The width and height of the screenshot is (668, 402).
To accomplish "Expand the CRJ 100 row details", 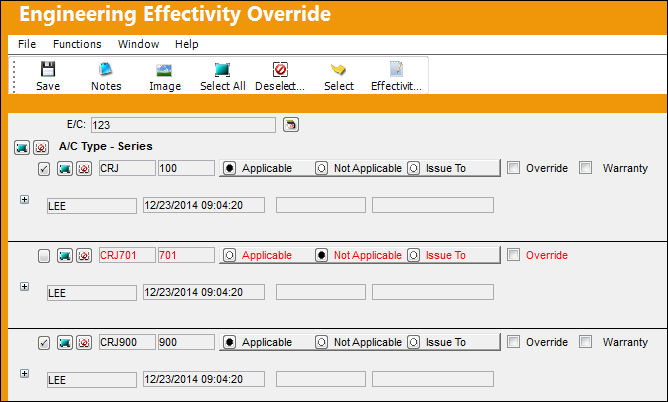I will point(25,199).
